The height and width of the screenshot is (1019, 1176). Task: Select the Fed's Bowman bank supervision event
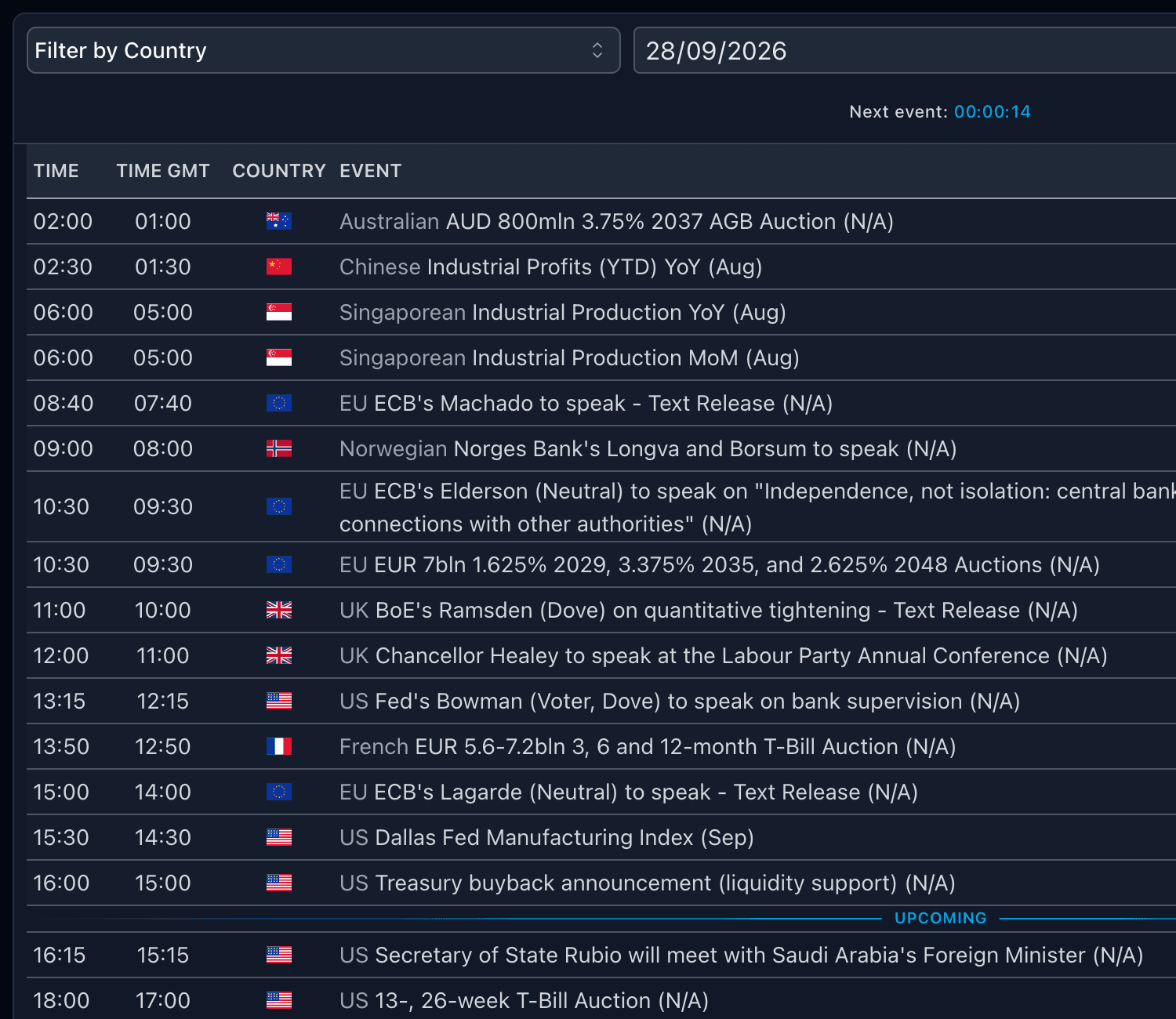(680, 701)
